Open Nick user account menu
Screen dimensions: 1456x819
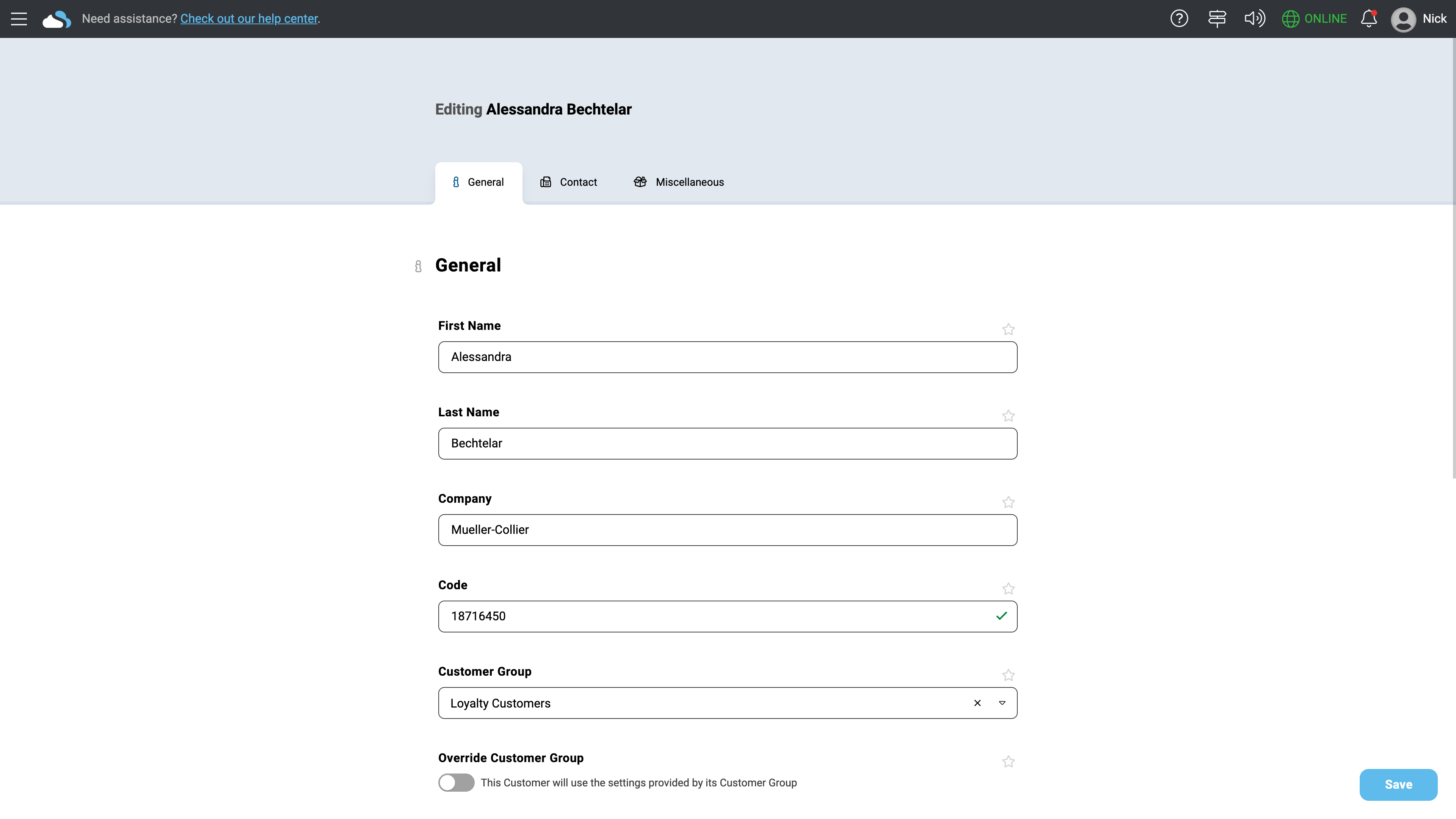tap(1418, 19)
